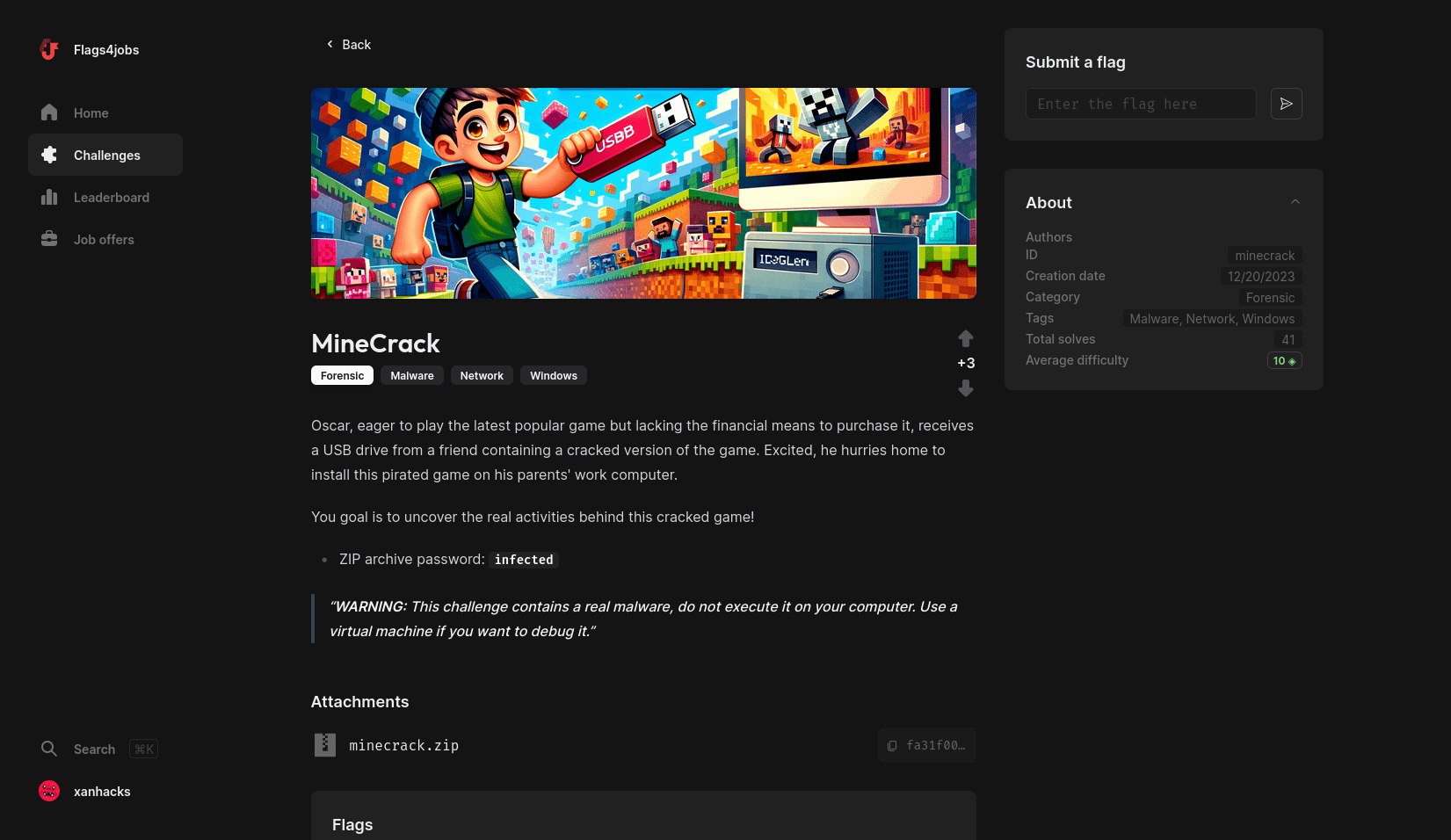Viewport: 1451px width, 840px height.
Task: Click the minecrack.zip archive file icon
Action: point(325,745)
